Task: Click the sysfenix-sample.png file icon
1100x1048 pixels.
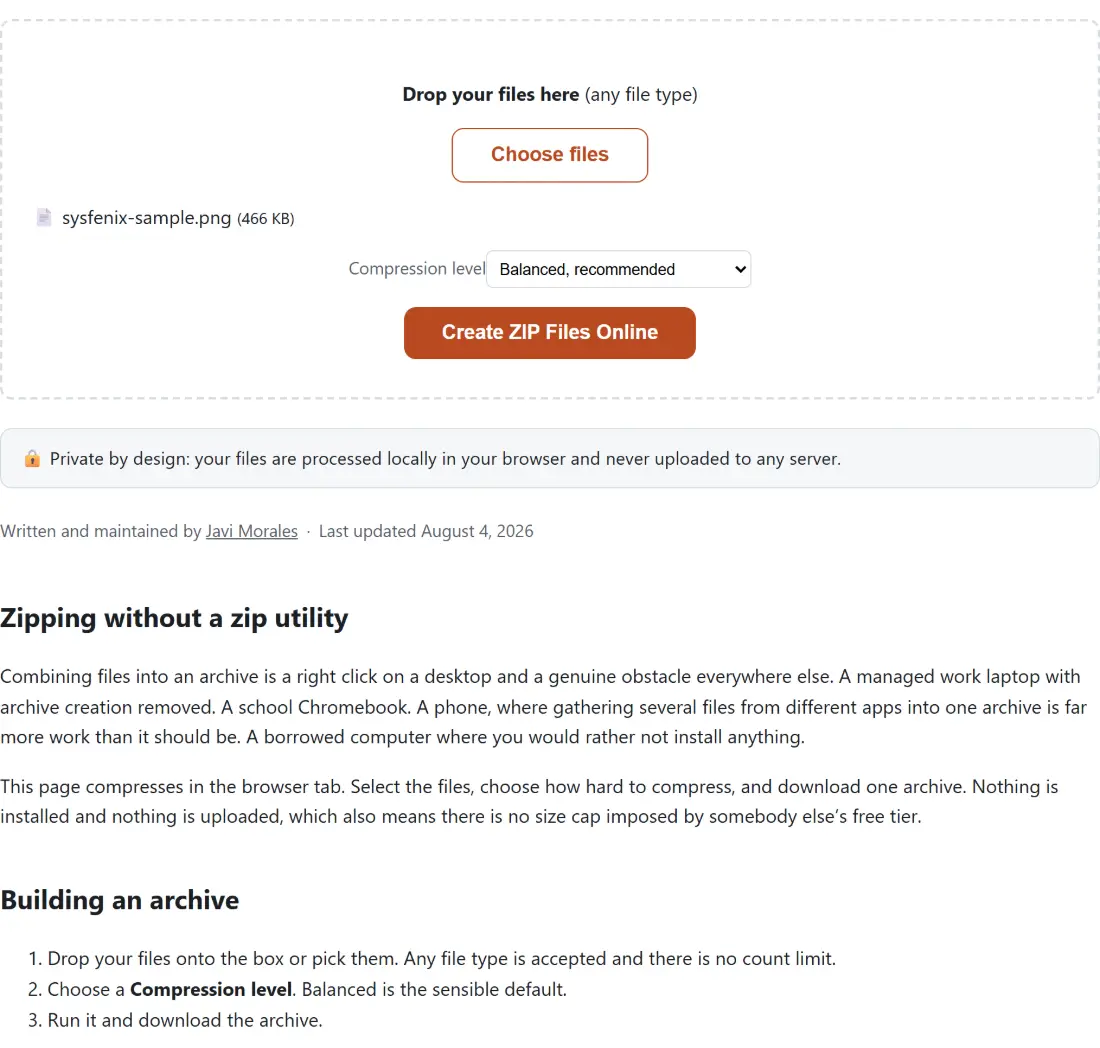Action: coord(43,217)
